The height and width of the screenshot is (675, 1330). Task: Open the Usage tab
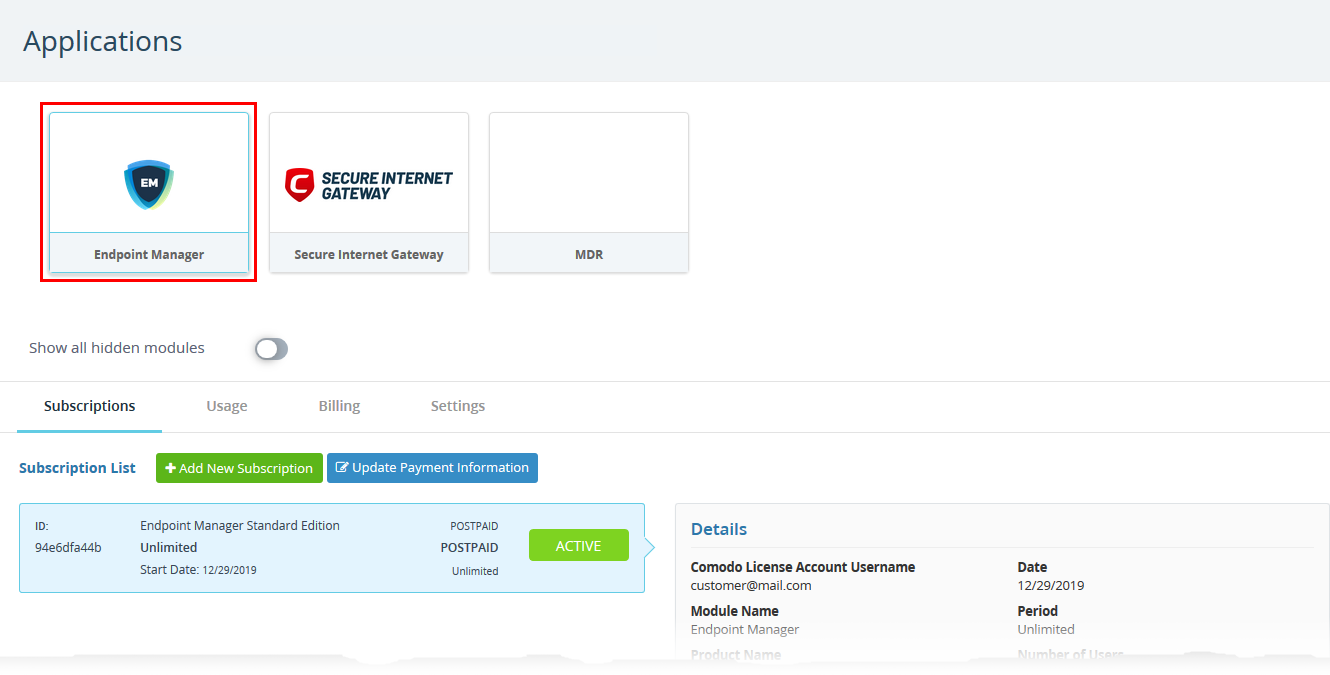227,406
